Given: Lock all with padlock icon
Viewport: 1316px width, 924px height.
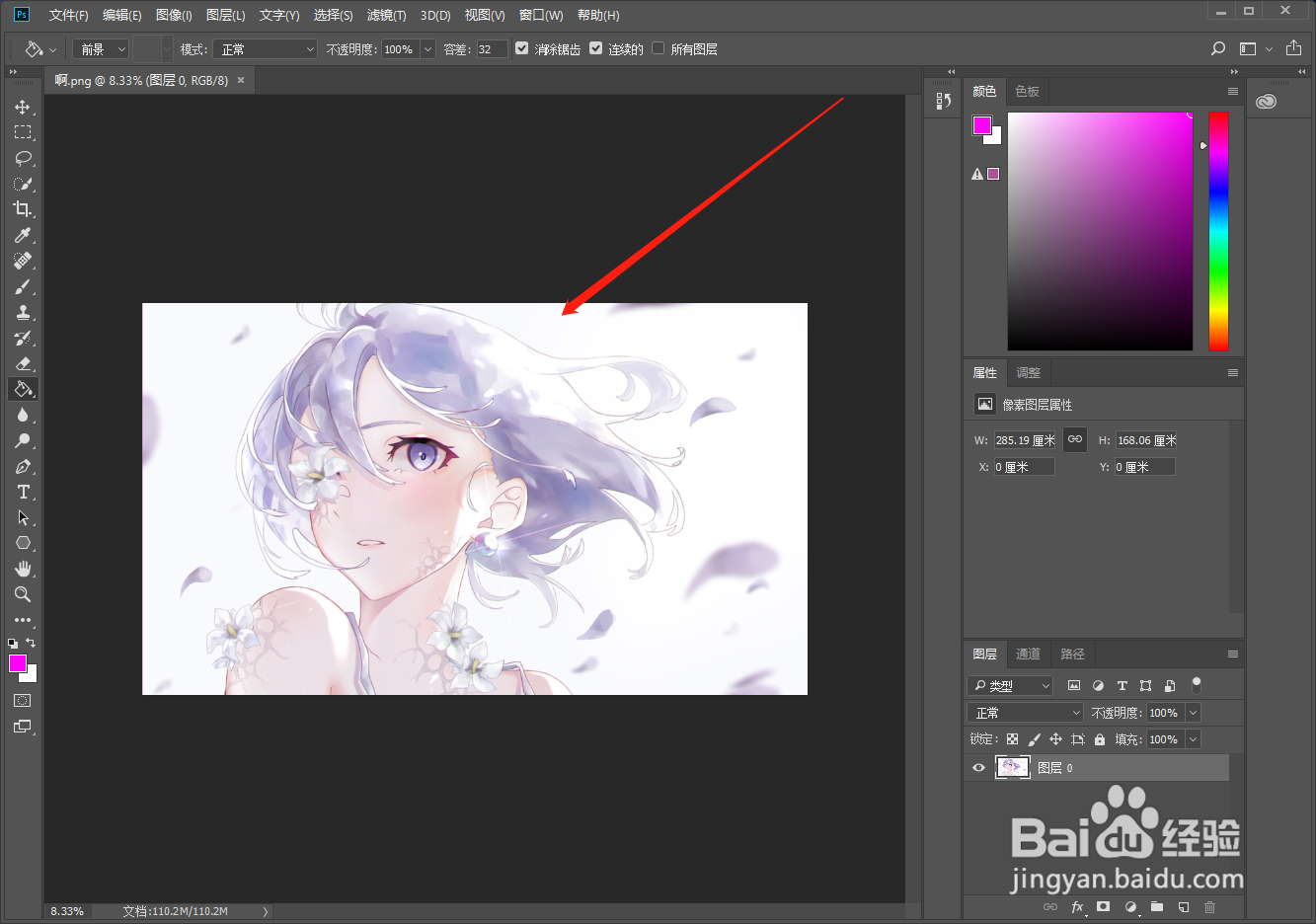Looking at the screenshot, I should coord(1099,739).
